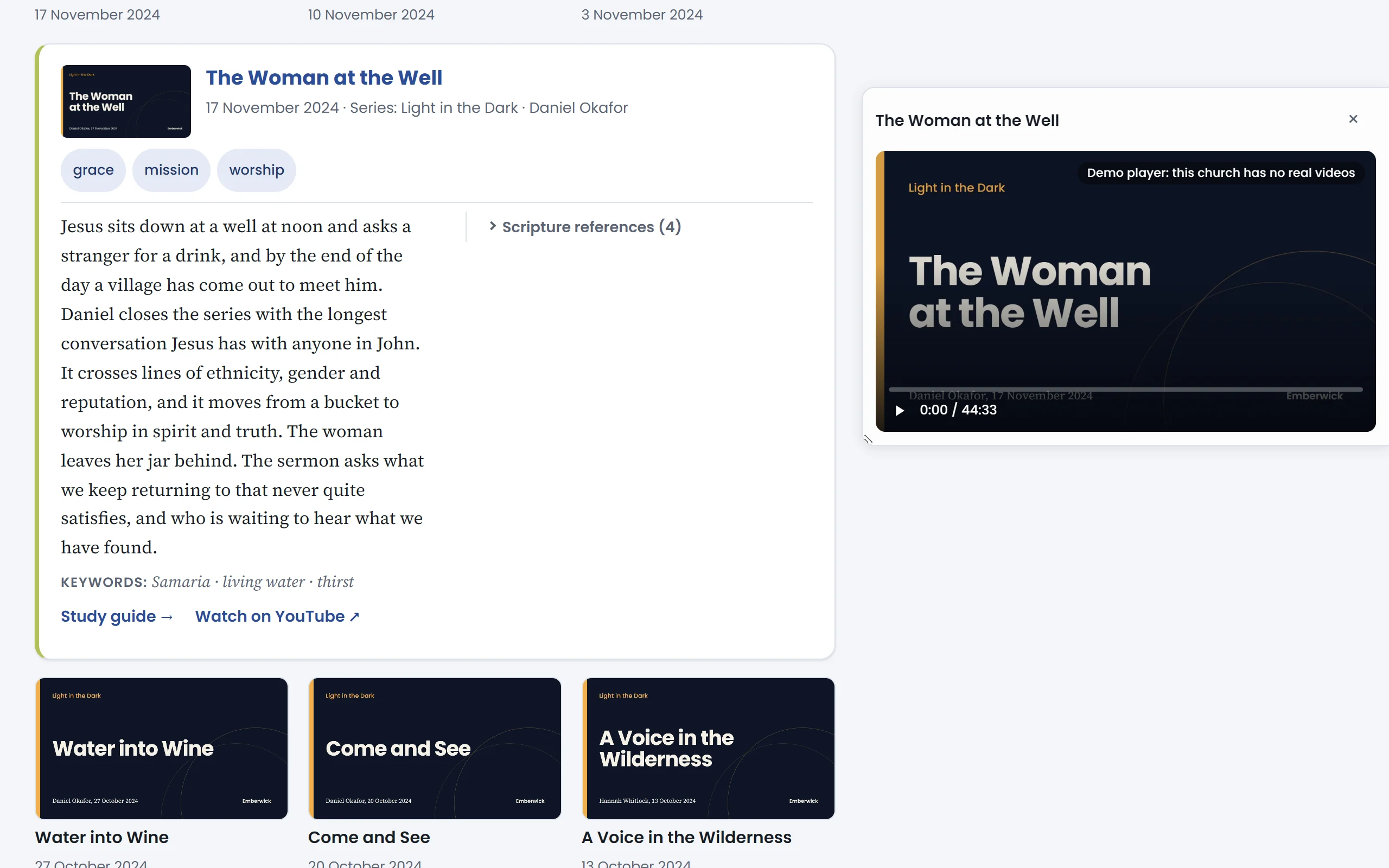The width and height of the screenshot is (1389, 868).
Task: Play the sermon video
Action: click(900, 411)
